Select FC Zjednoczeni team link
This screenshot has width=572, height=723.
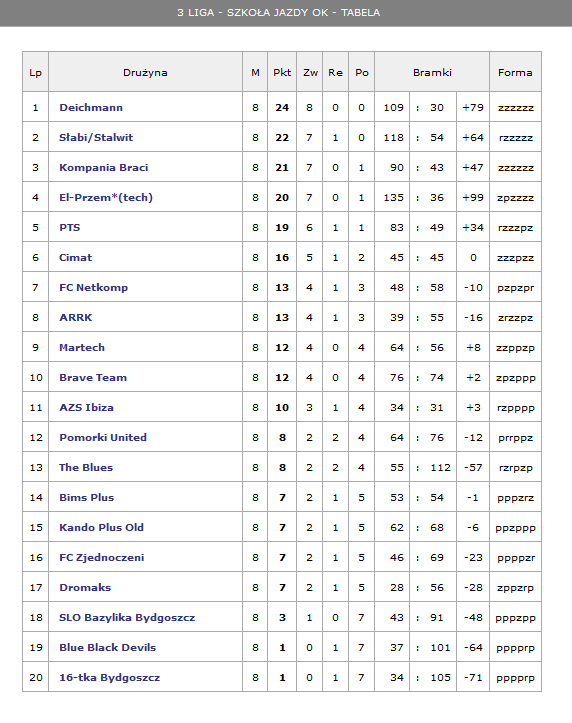pyautogui.click(x=102, y=557)
